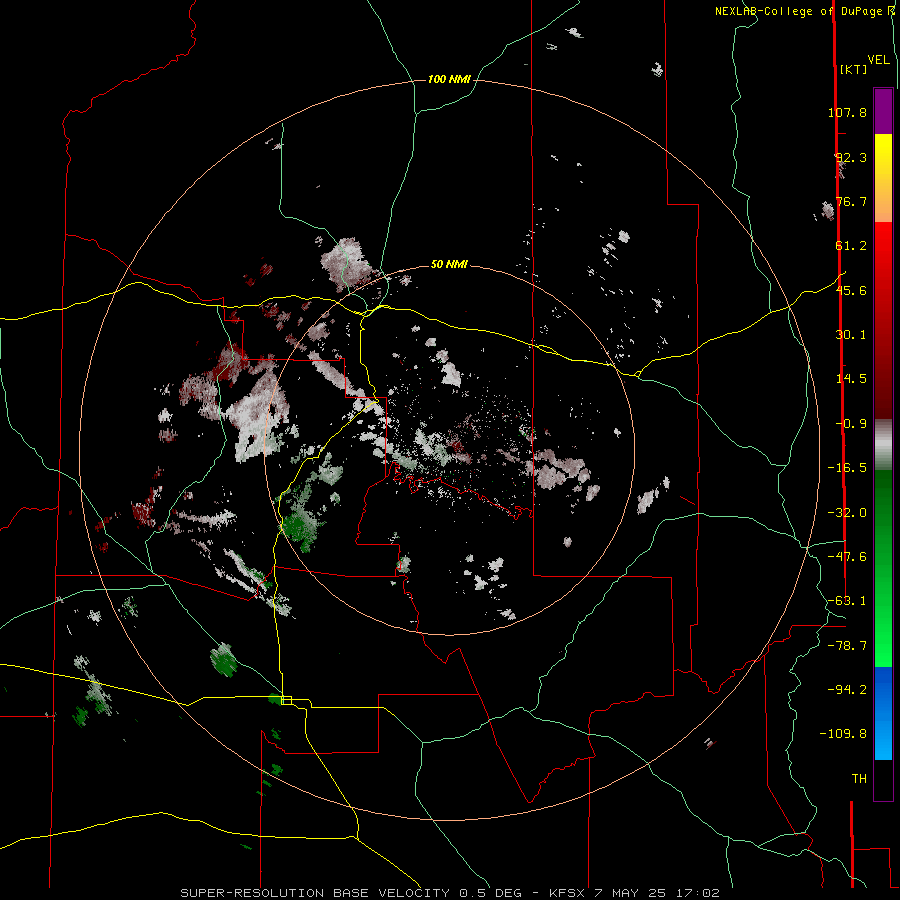Click the -0.9 value on the velocity scale
The width and height of the screenshot is (900, 900).
(851, 424)
